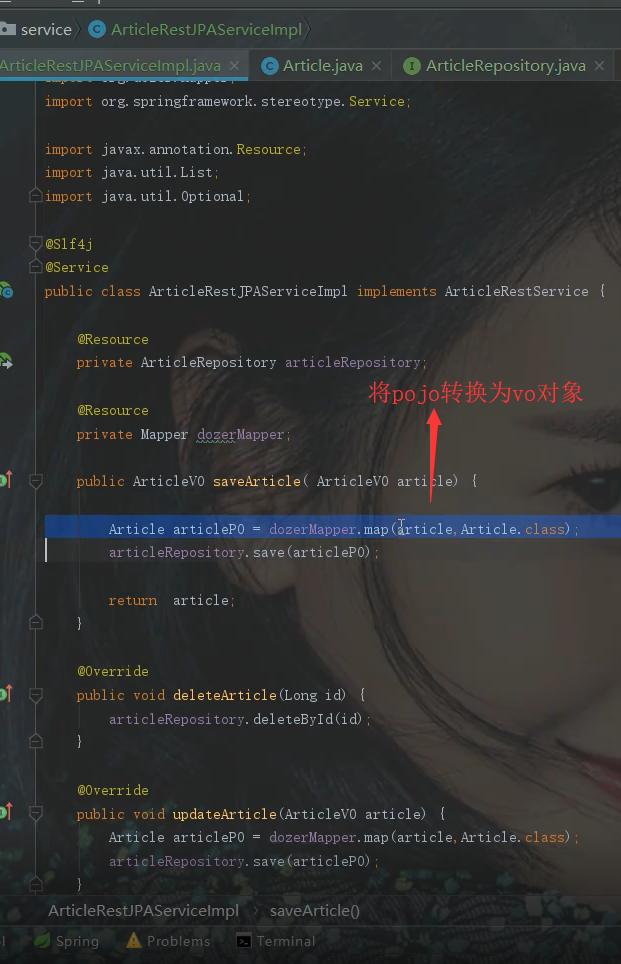Click the implements gutter icon at saveArticle
The width and height of the screenshot is (621, 964).
click(x=6, y=480)
